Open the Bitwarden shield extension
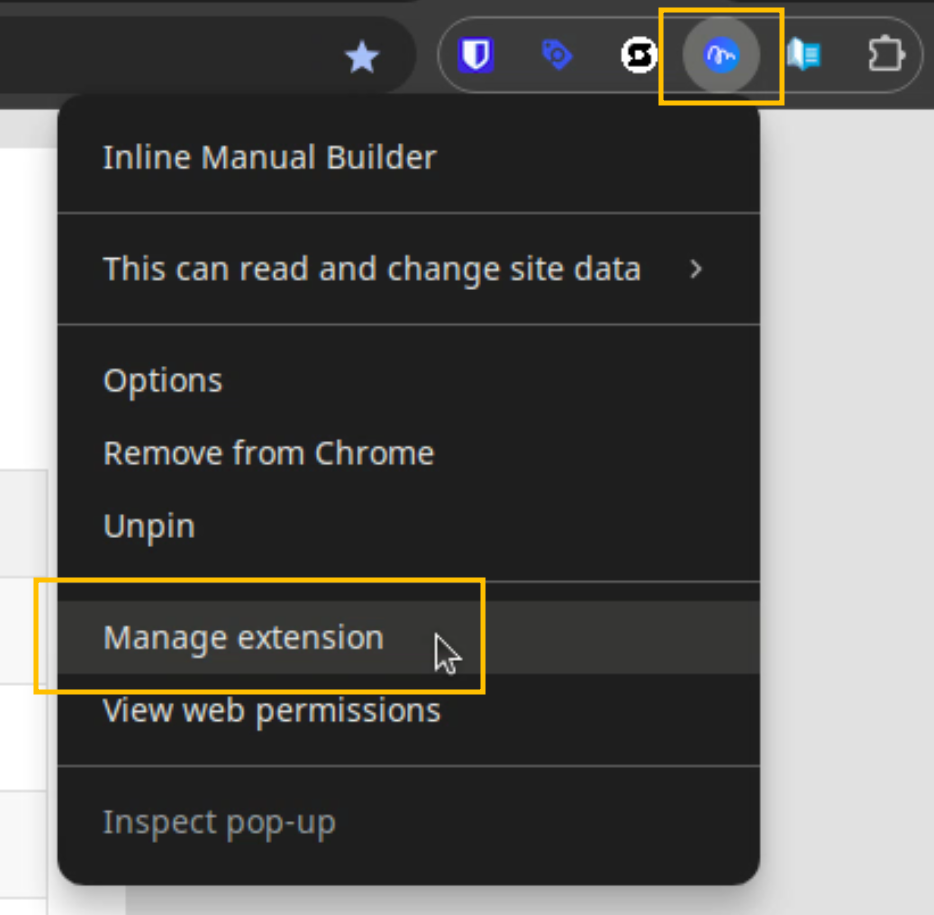The width and height of the screenshot is (934, 915). (477, 55)
